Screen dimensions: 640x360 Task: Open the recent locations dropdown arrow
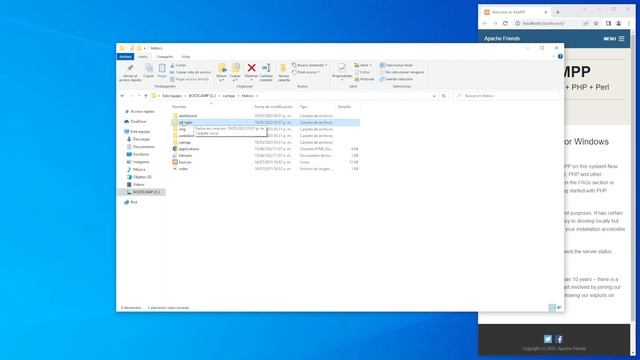pyautogui.click(x=139, y=96)
